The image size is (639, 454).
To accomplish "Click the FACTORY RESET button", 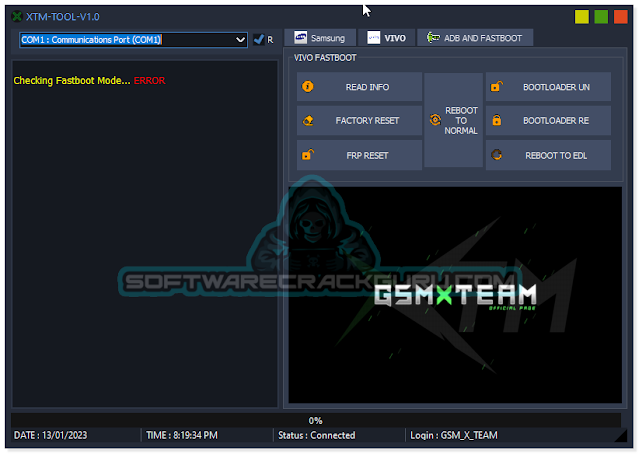I will click(359, 121).
